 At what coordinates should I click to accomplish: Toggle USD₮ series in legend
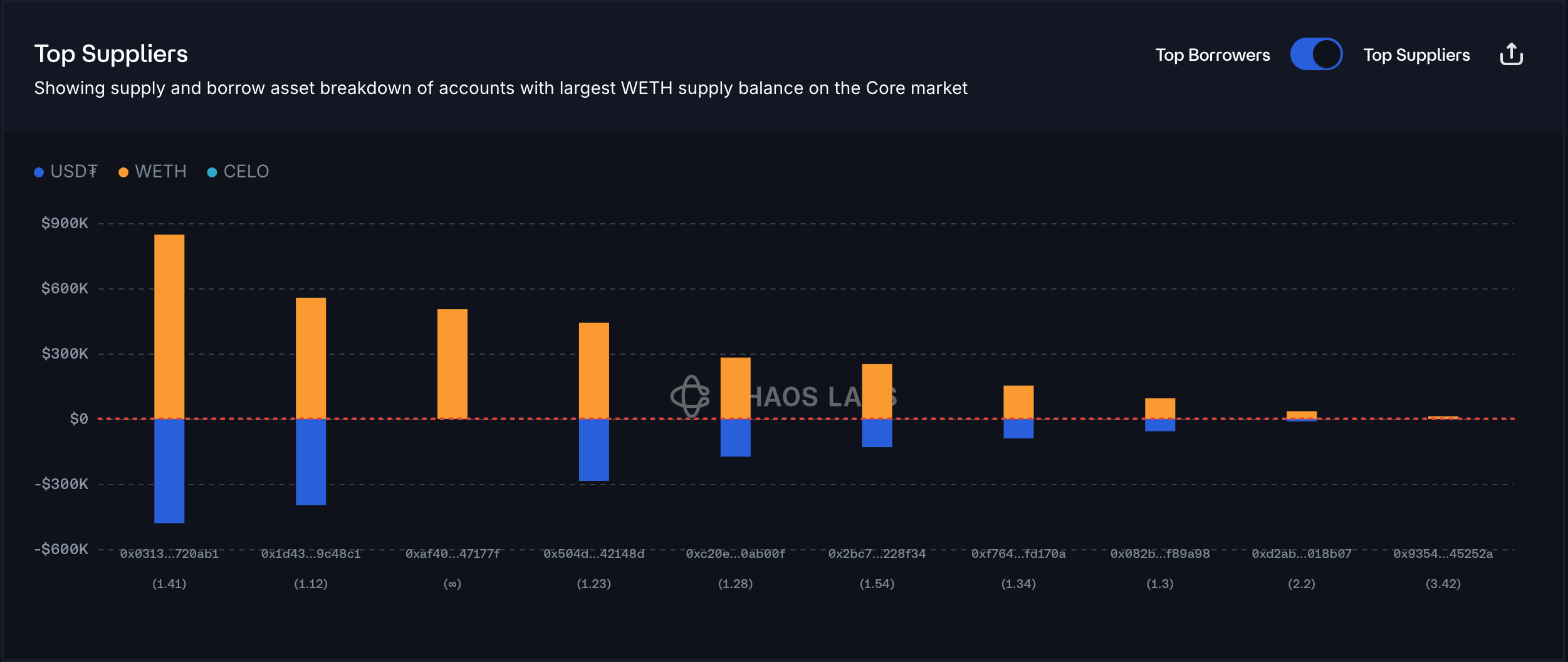point(73,172)
